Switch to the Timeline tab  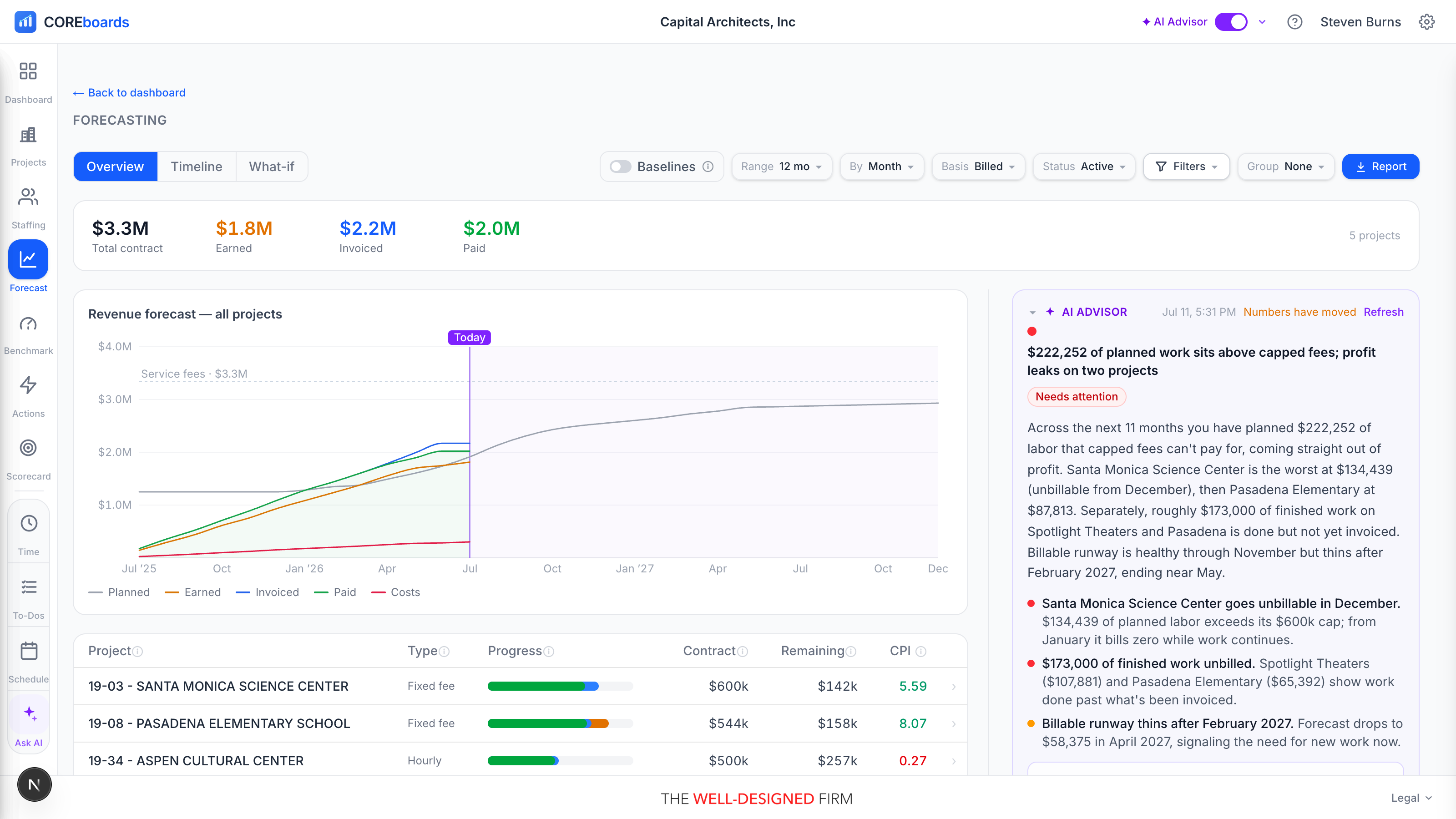[196, 167]
